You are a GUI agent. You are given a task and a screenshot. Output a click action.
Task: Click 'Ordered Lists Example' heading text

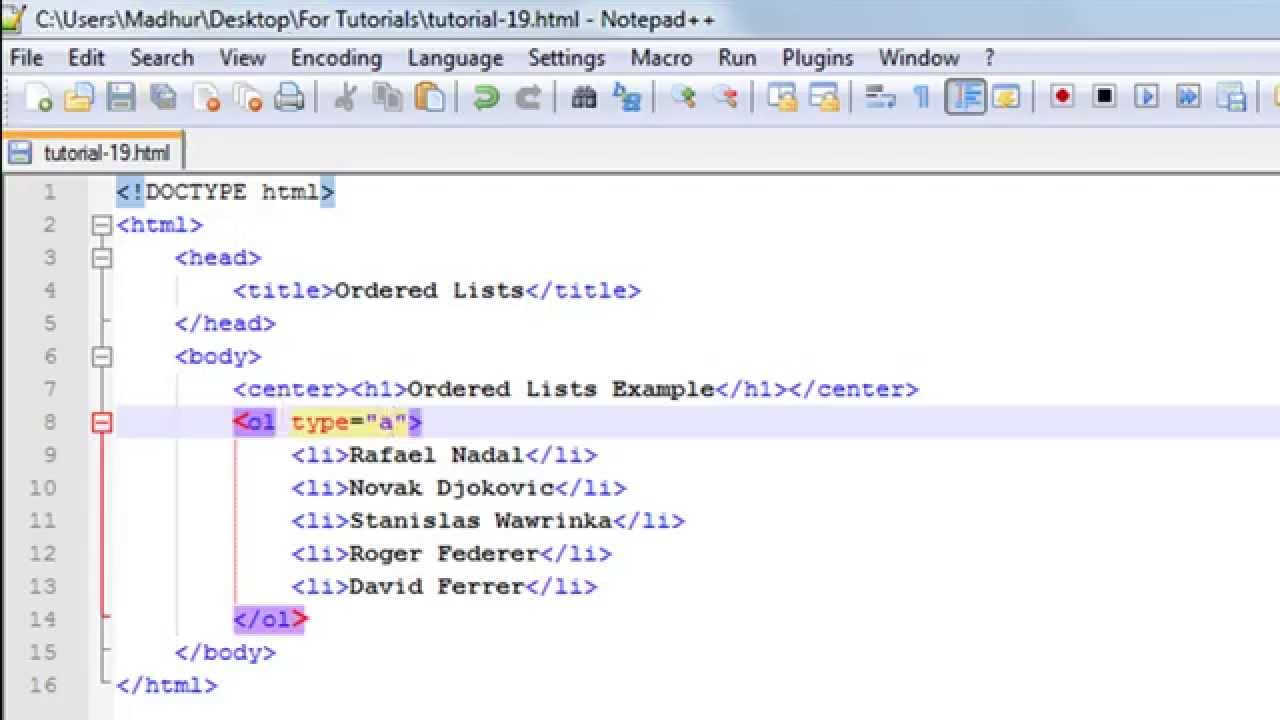[x=561, y=389]
